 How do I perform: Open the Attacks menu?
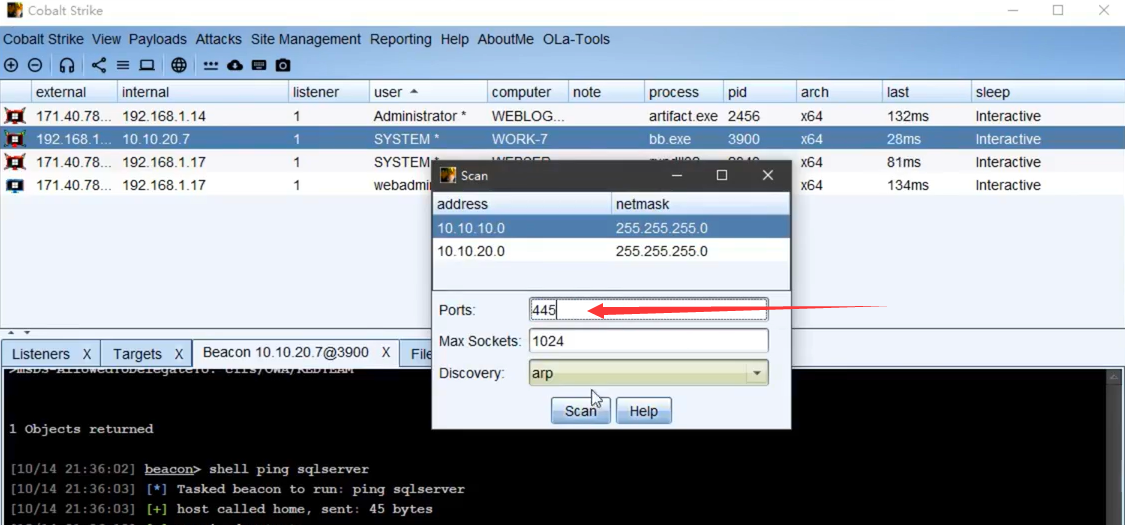(x=218, y=39)
